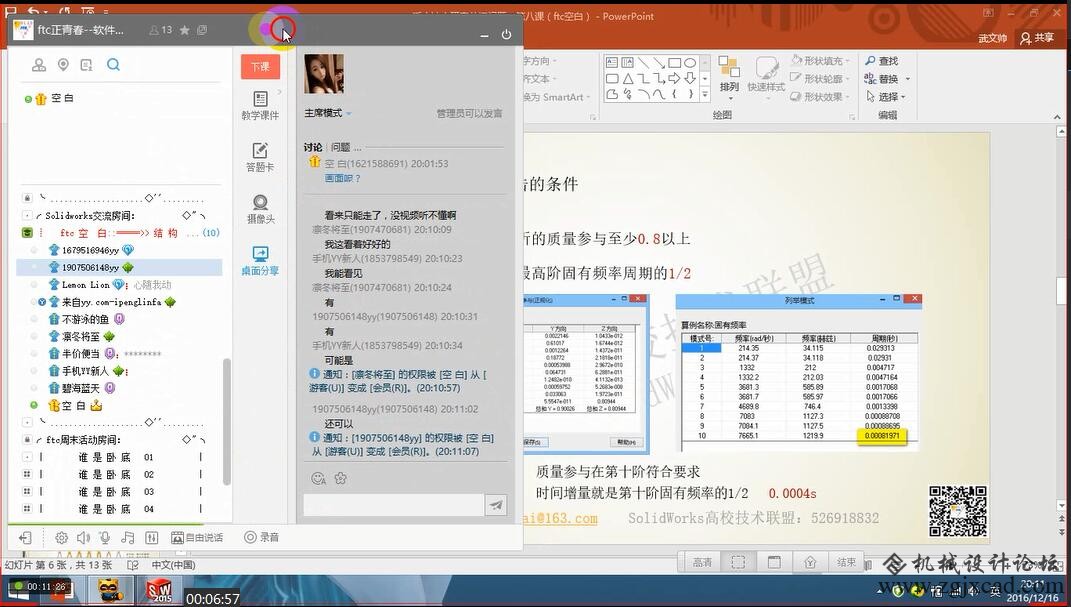Screen dimensions: 1071x607
Task: Open YY settings gear icon
Action: (x=61, y=538)
